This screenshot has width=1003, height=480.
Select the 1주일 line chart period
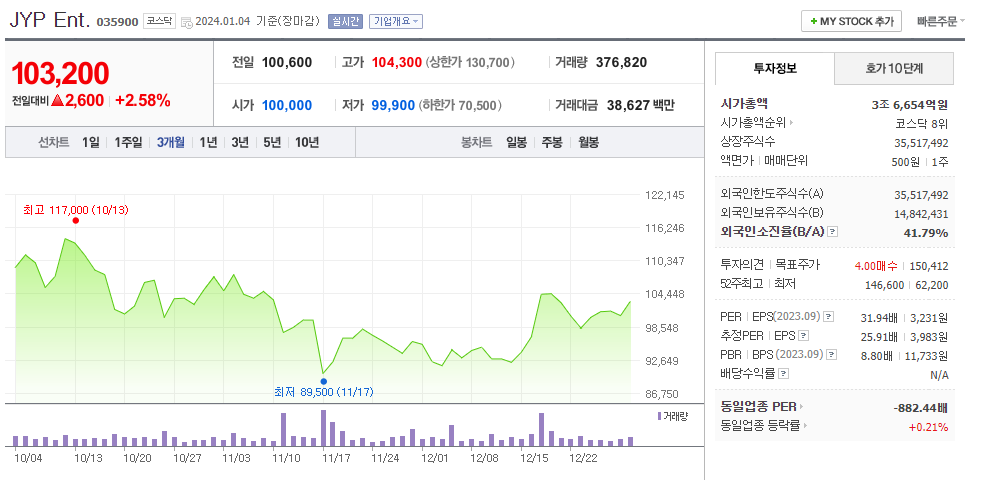[128, 142]
